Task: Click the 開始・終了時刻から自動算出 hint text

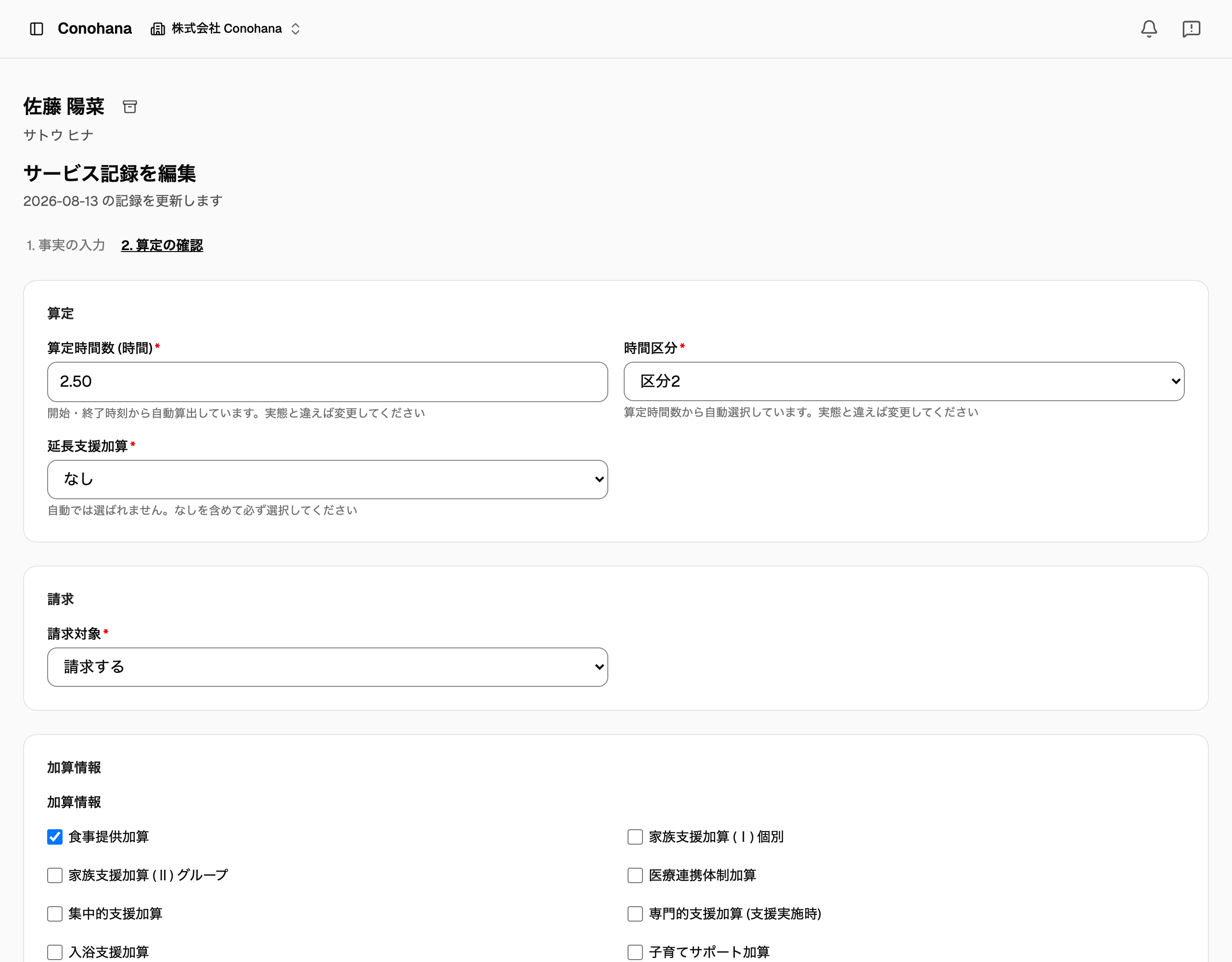Action: click(236, 413)
